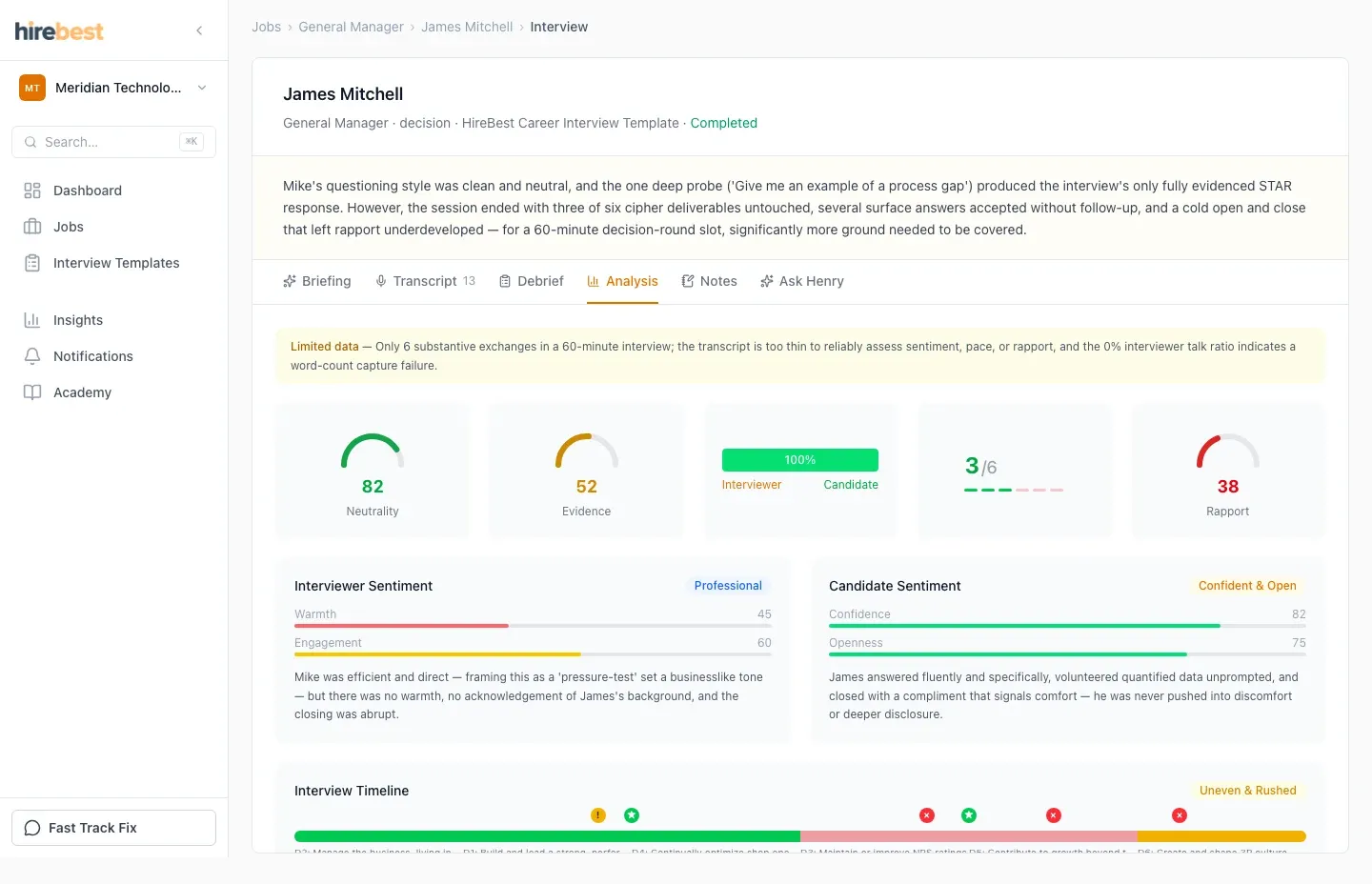The width and height of the screenshot is (1372, 884).
Task: Click the hirebest logo
Action: pyautogui.click(x=59, y=30)
